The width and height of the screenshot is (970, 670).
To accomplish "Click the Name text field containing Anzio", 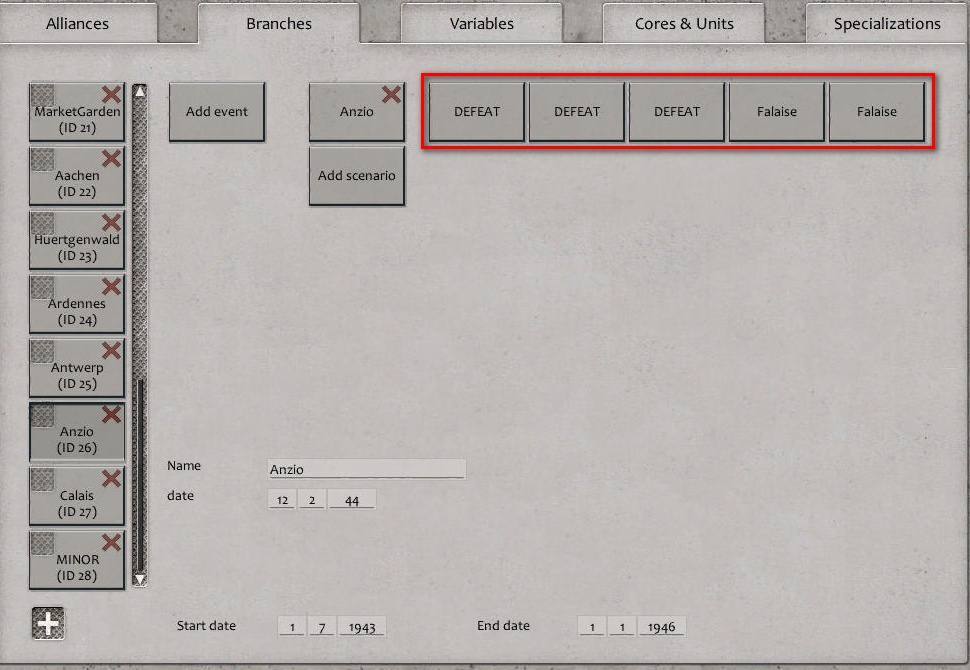I will 366,468.
